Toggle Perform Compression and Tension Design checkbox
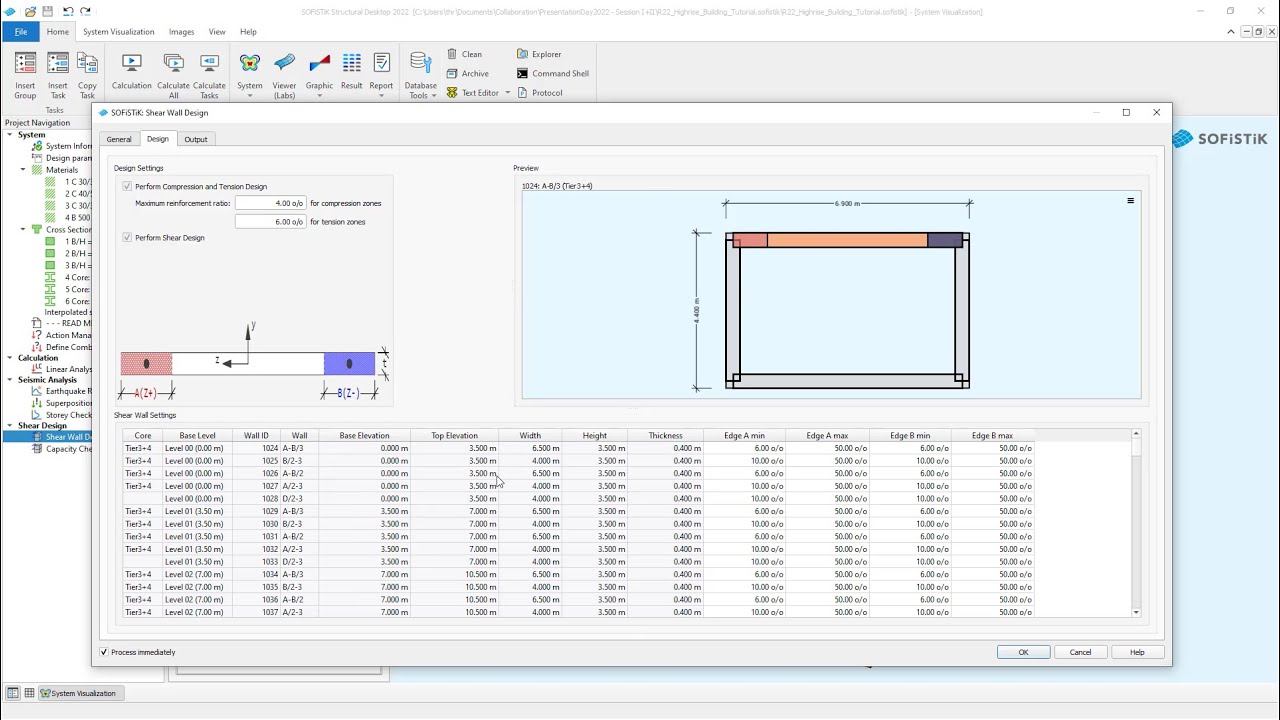Image resolution: width=1280 pixels, height=720 pixels. click(127, 186)
